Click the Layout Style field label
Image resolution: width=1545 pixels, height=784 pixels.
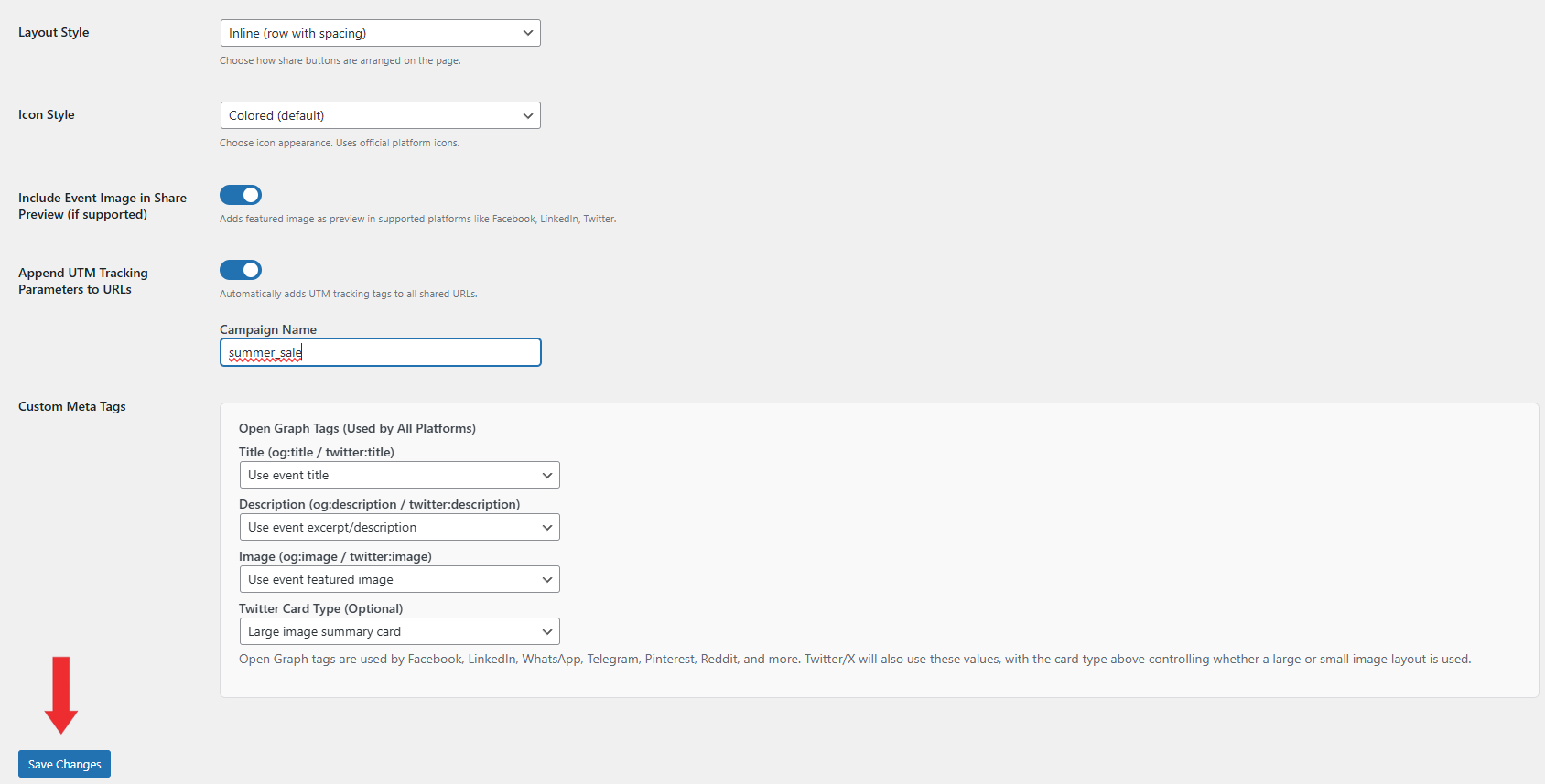click(54, 32)
